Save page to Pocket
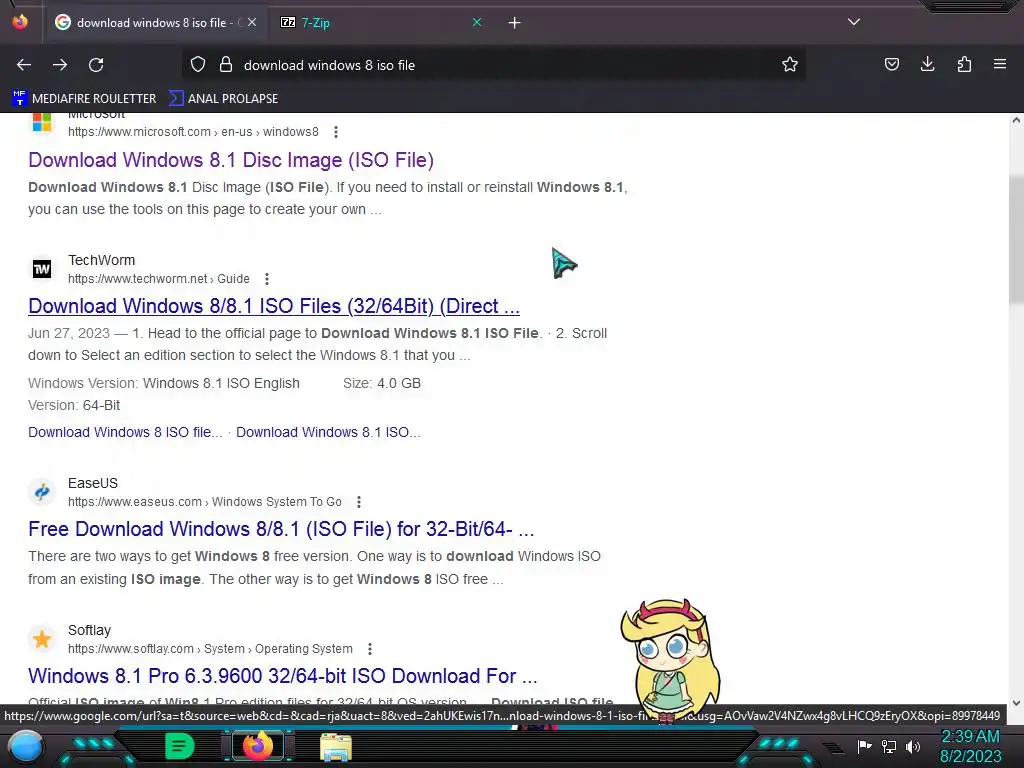The height and width of the screenshot is (768, 1024). [x=891, y=65]
